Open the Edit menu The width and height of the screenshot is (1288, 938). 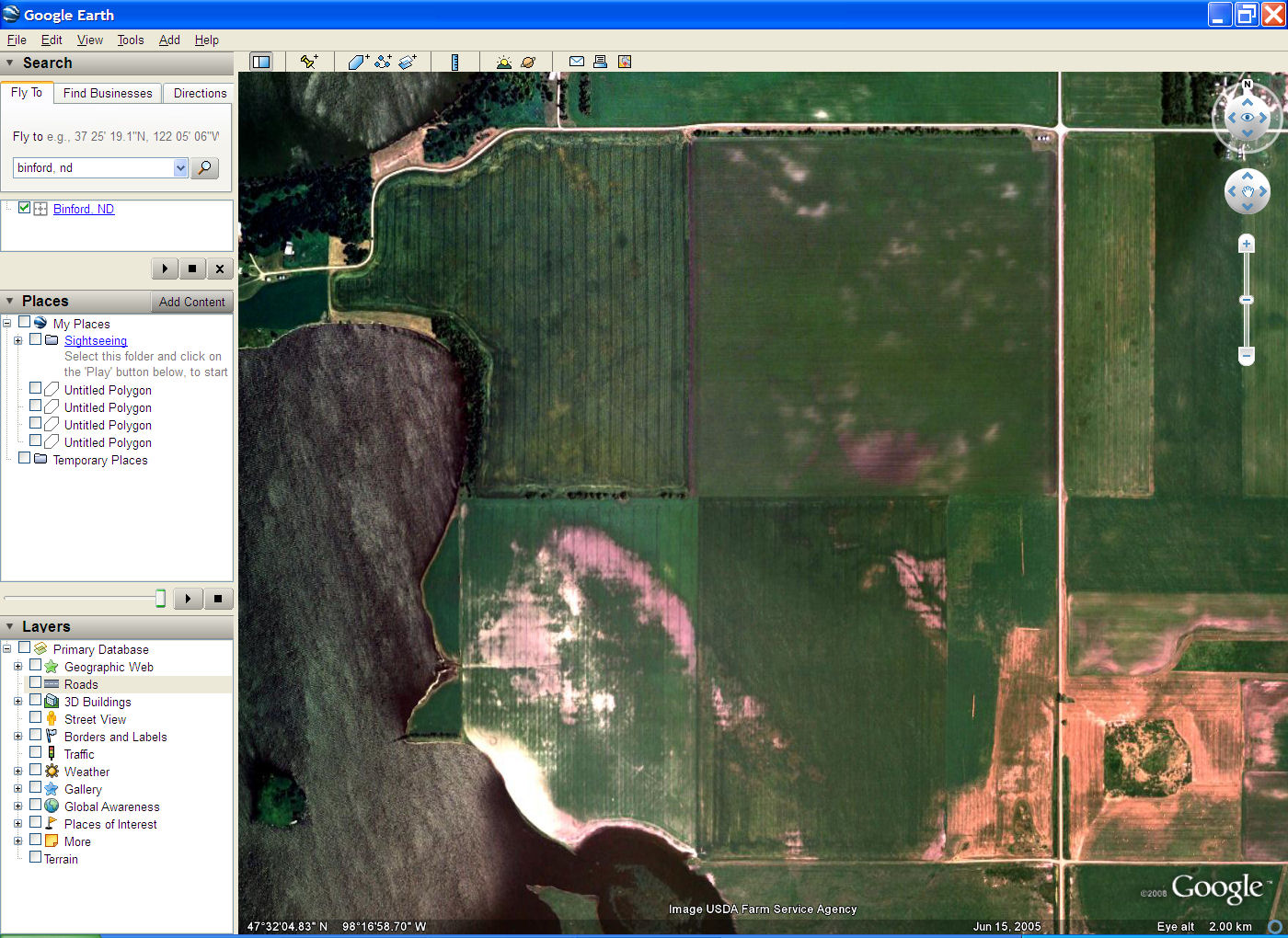click(x=52, y=40)
